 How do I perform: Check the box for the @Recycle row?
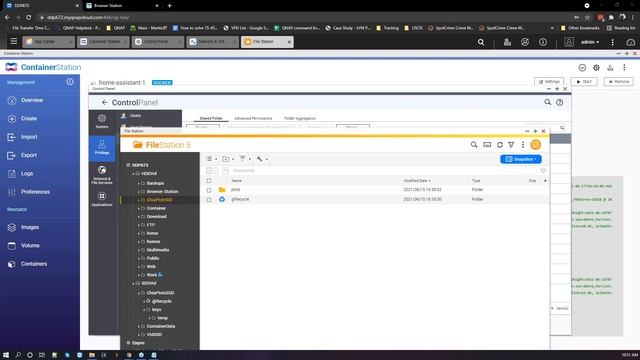click(x=209, y=200)
